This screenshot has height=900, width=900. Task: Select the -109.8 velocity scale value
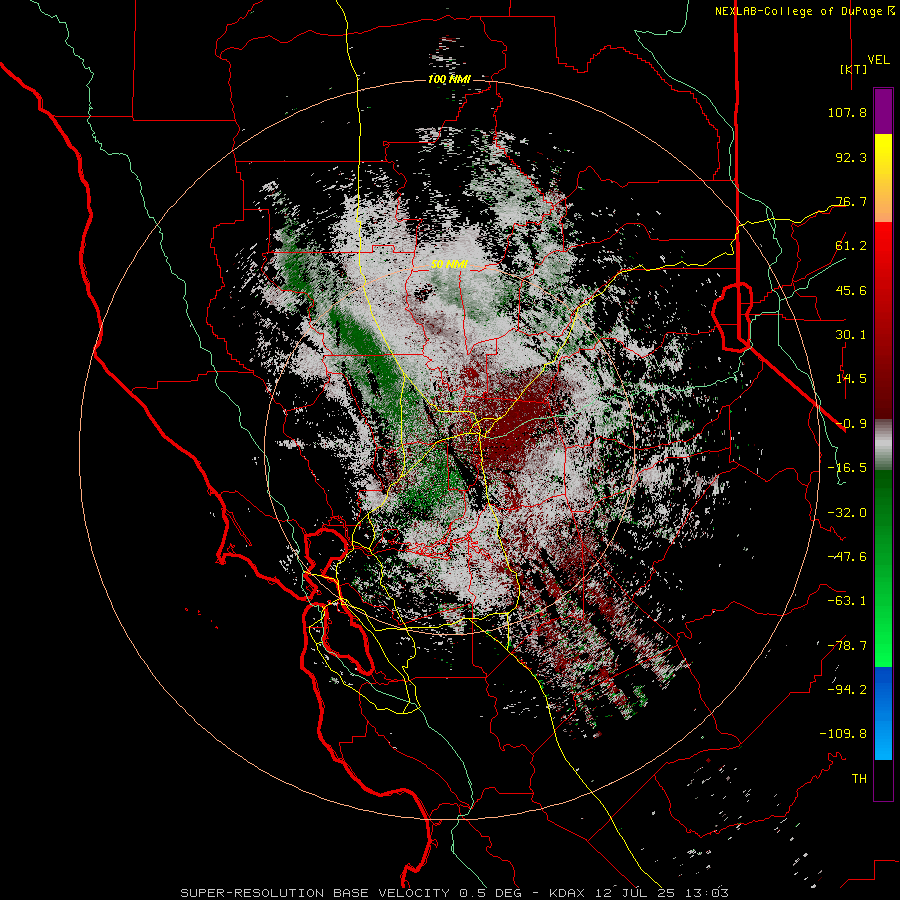(x=843, y=734)
